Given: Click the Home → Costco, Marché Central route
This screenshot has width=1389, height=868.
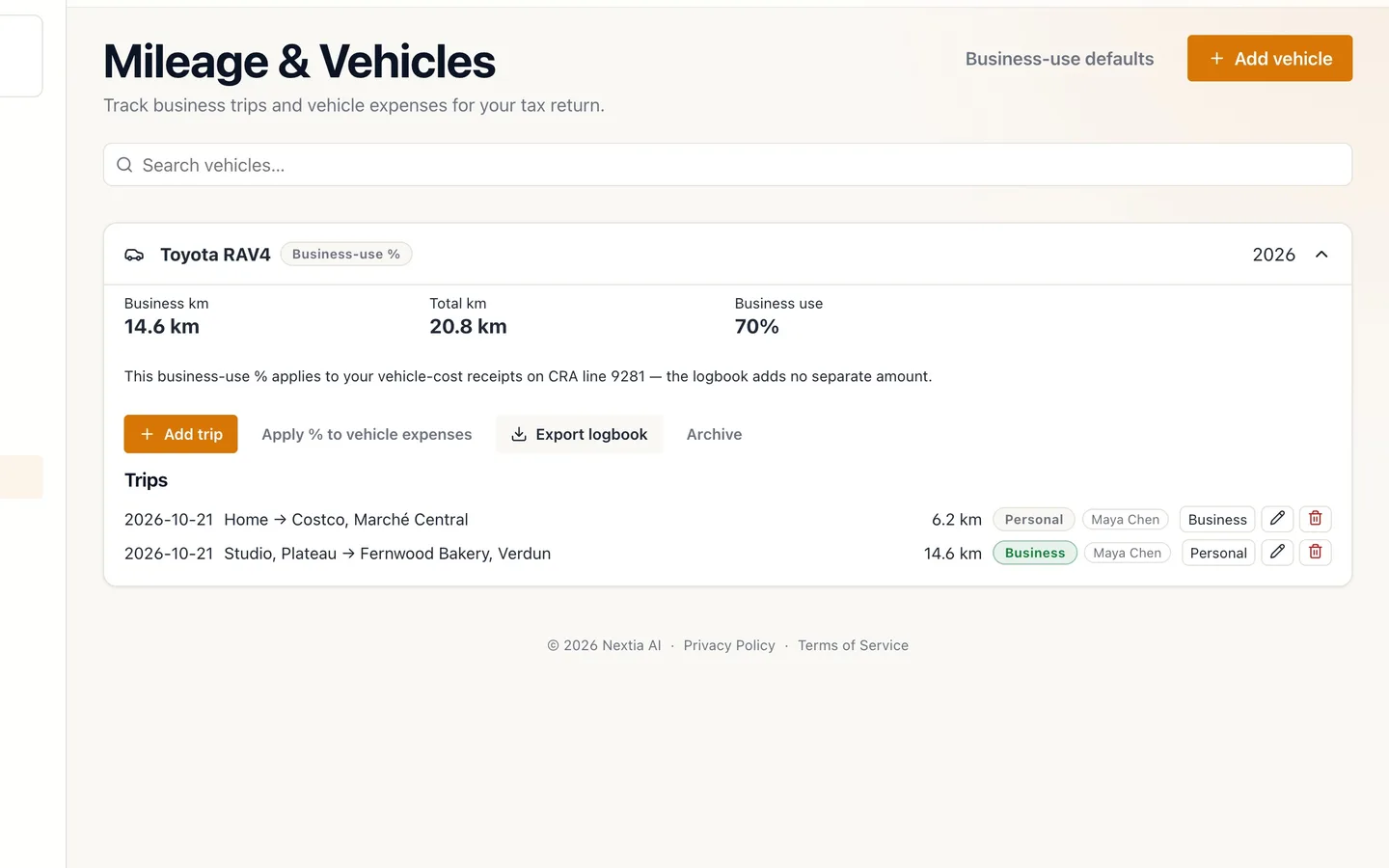Looking at the screenshot, I should pos(346,519).
